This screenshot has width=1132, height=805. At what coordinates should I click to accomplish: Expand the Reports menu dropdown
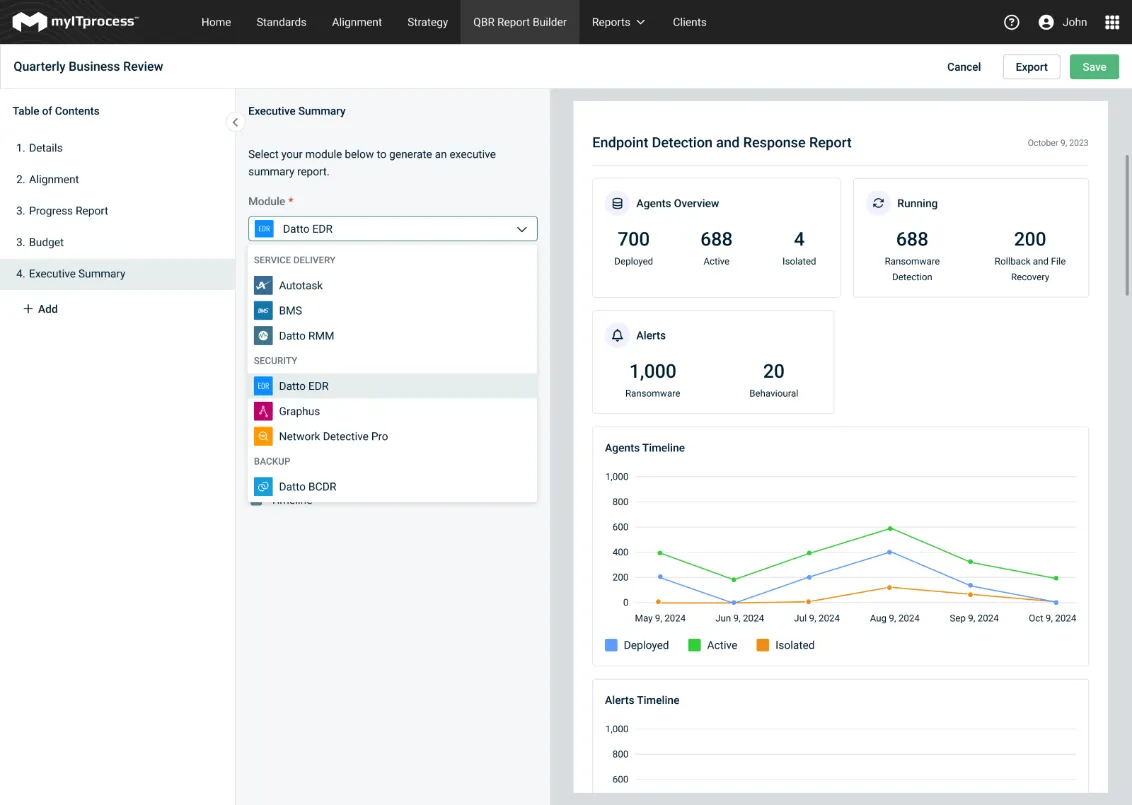click(x=618, y=22)
